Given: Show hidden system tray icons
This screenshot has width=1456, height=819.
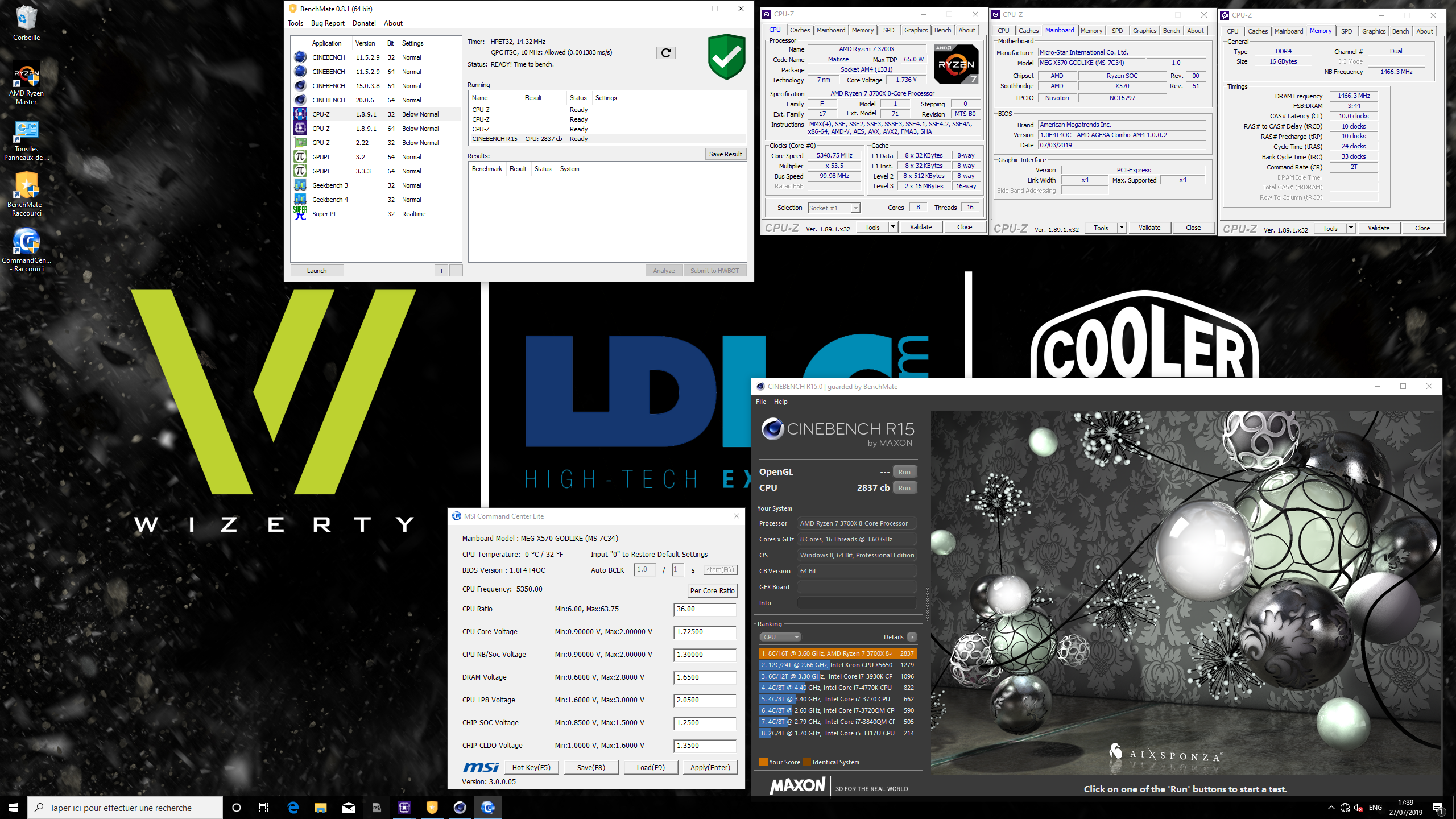Looking at the screenshot, I should click(1331, 808).
